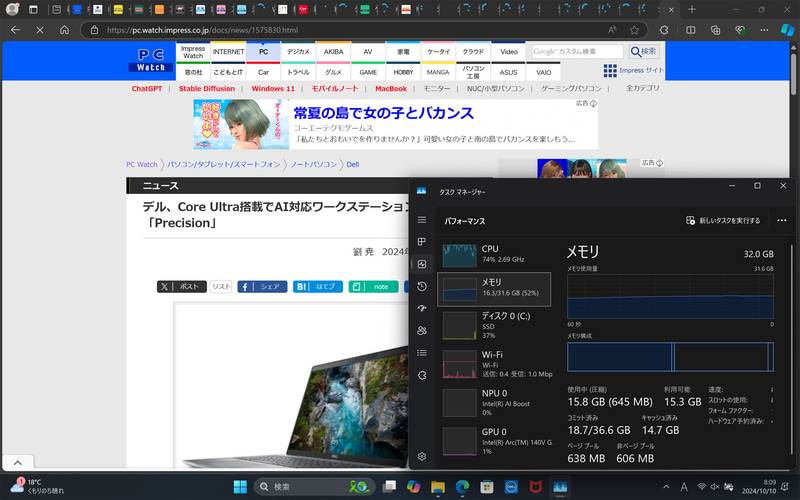
Task: Open Edge split screen icon
Action: point(690,30)
